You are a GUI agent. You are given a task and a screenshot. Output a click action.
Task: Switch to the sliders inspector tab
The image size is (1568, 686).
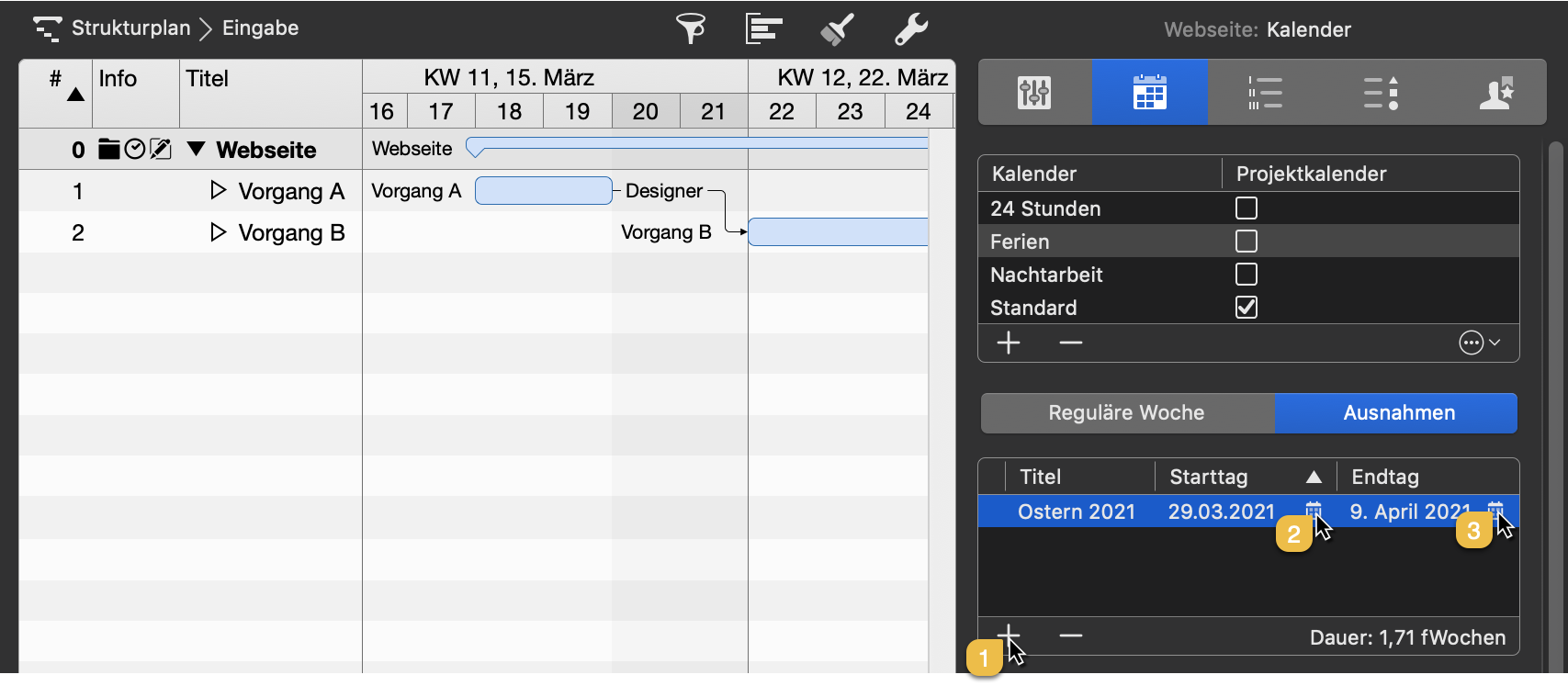coord(1034,93)
